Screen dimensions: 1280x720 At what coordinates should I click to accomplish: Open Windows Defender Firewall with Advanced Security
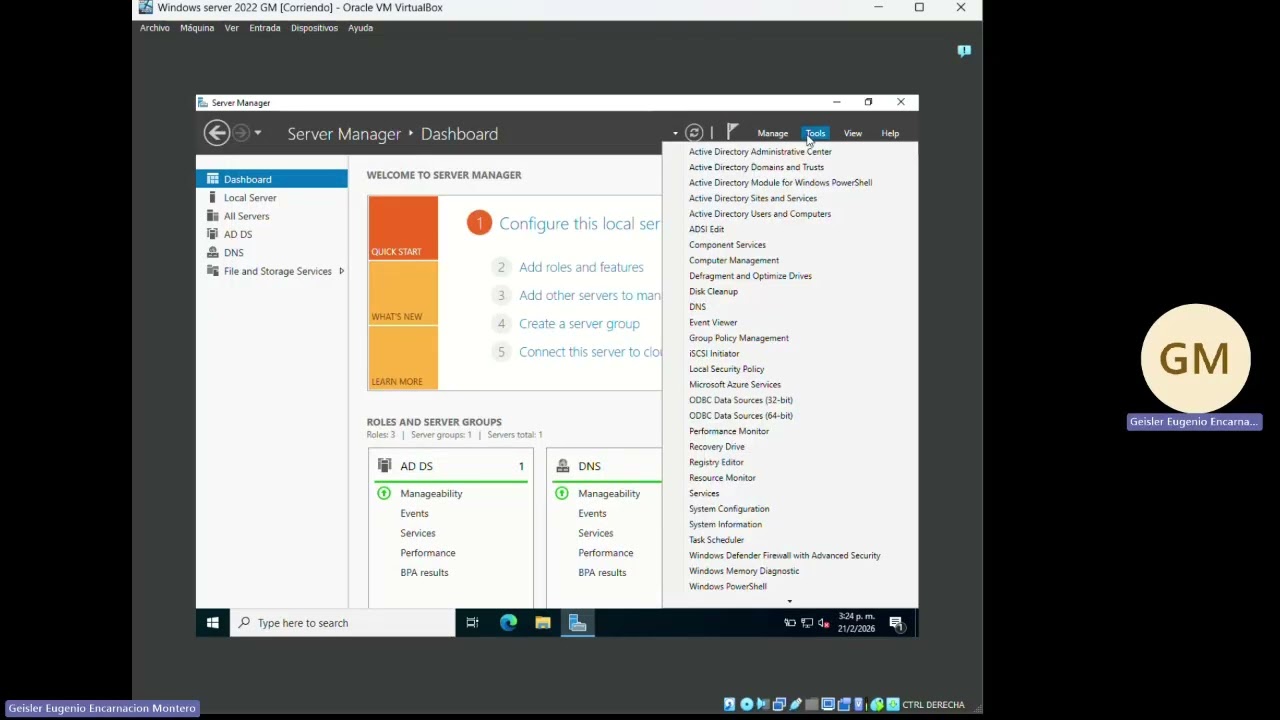[x=785, y=555]
